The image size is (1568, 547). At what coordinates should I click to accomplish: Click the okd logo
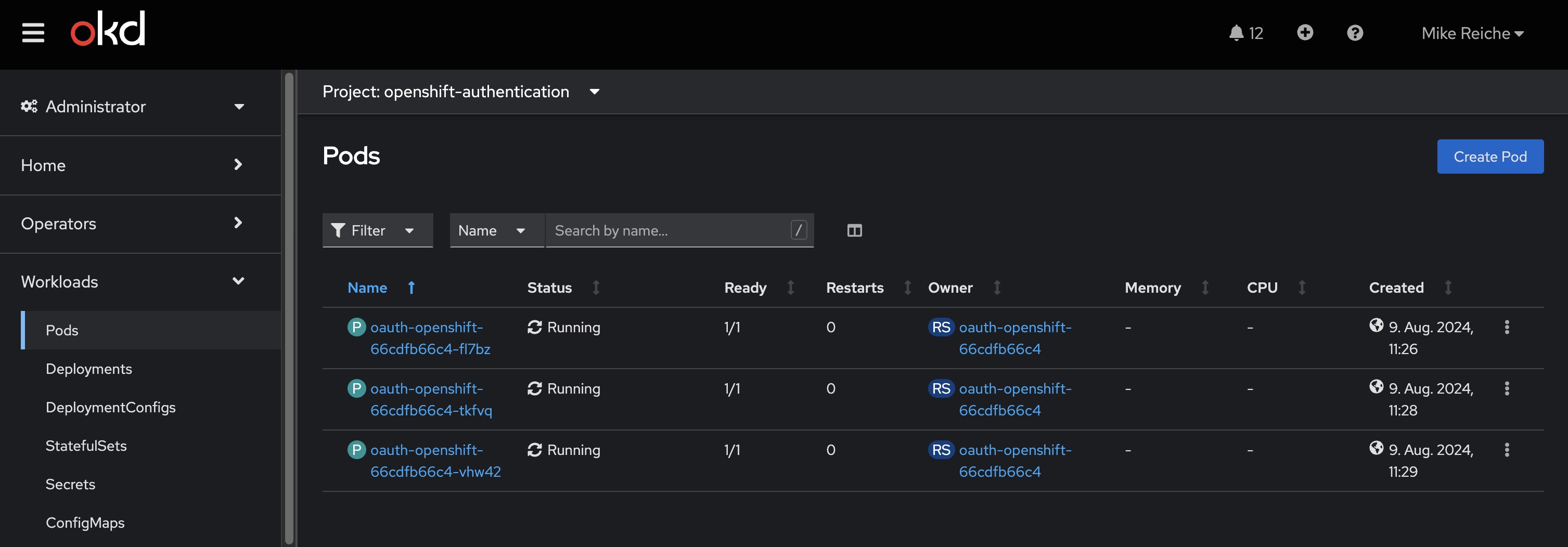108,29
